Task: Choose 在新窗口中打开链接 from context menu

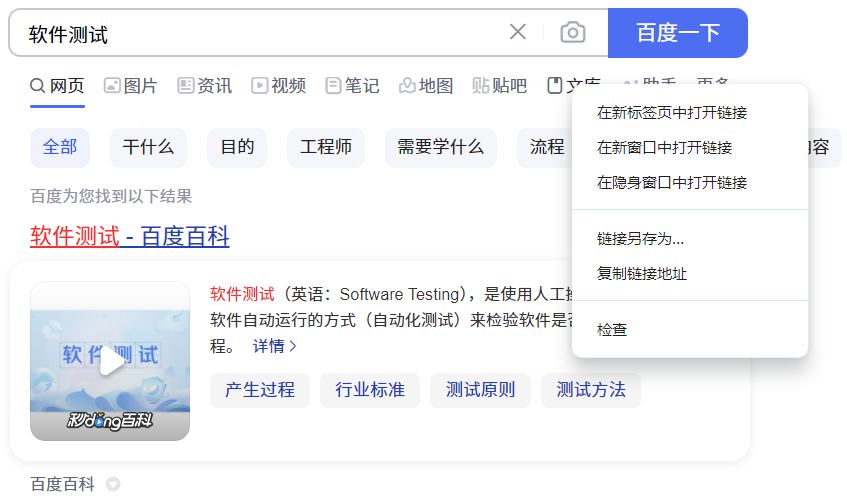Action: click(x=690, y=148)
